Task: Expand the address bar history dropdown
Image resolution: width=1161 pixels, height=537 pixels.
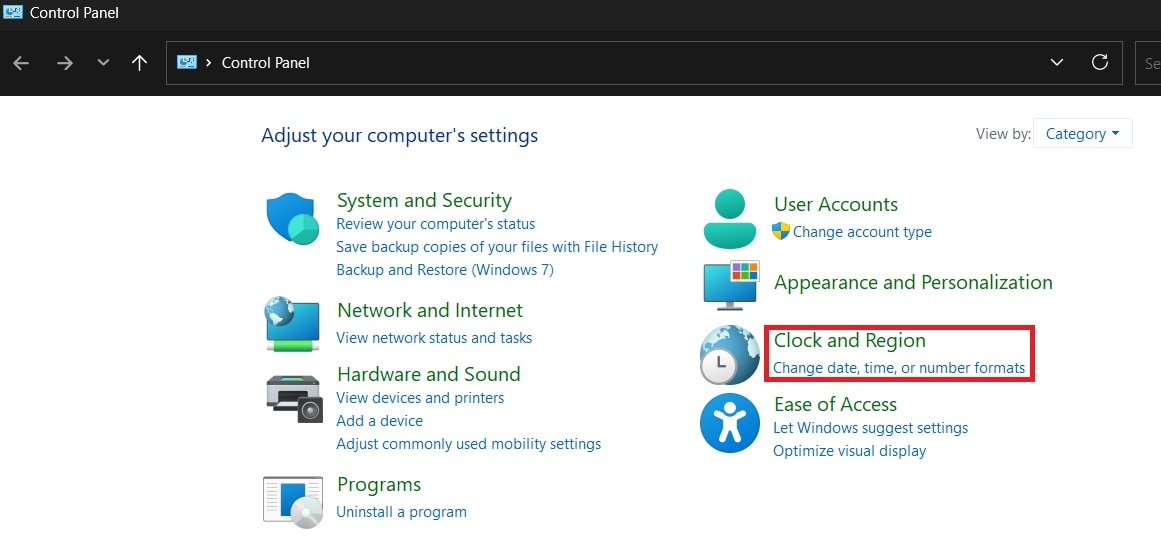Action: (x=1057, y=62)
